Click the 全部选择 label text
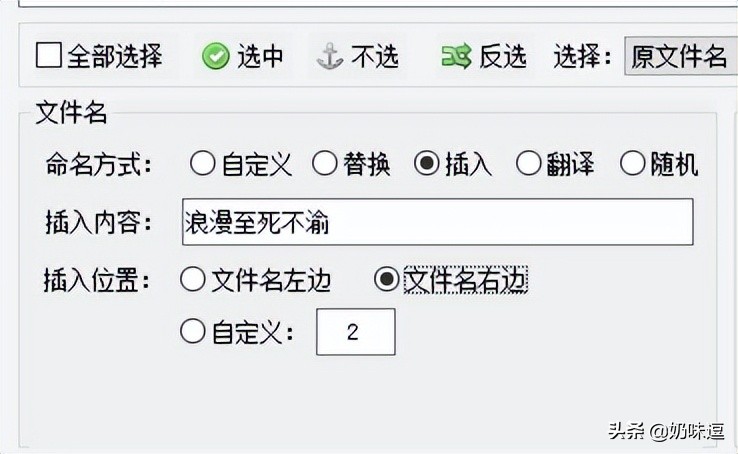 click(115, 56)
